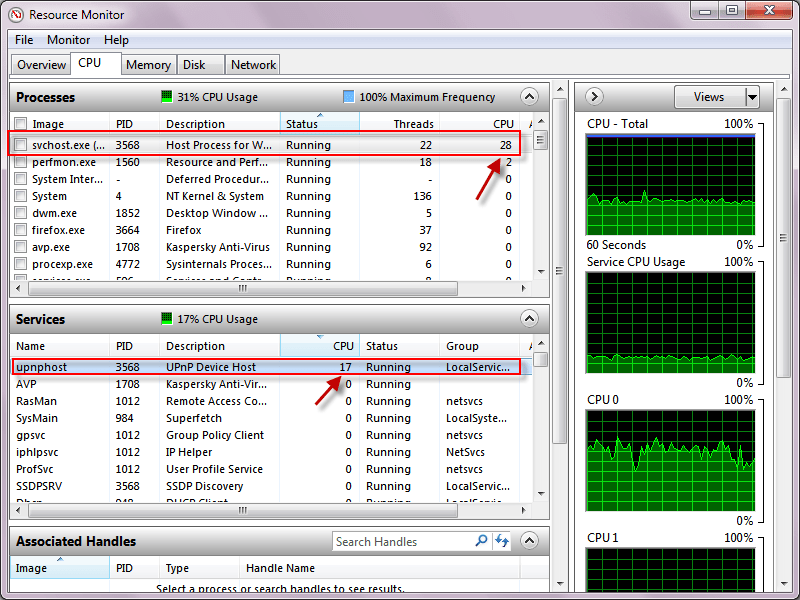This screenshot has width=800, height=600.
Task: Collapse the graphs pane using the arrow icon
Action: coord(593,97)
